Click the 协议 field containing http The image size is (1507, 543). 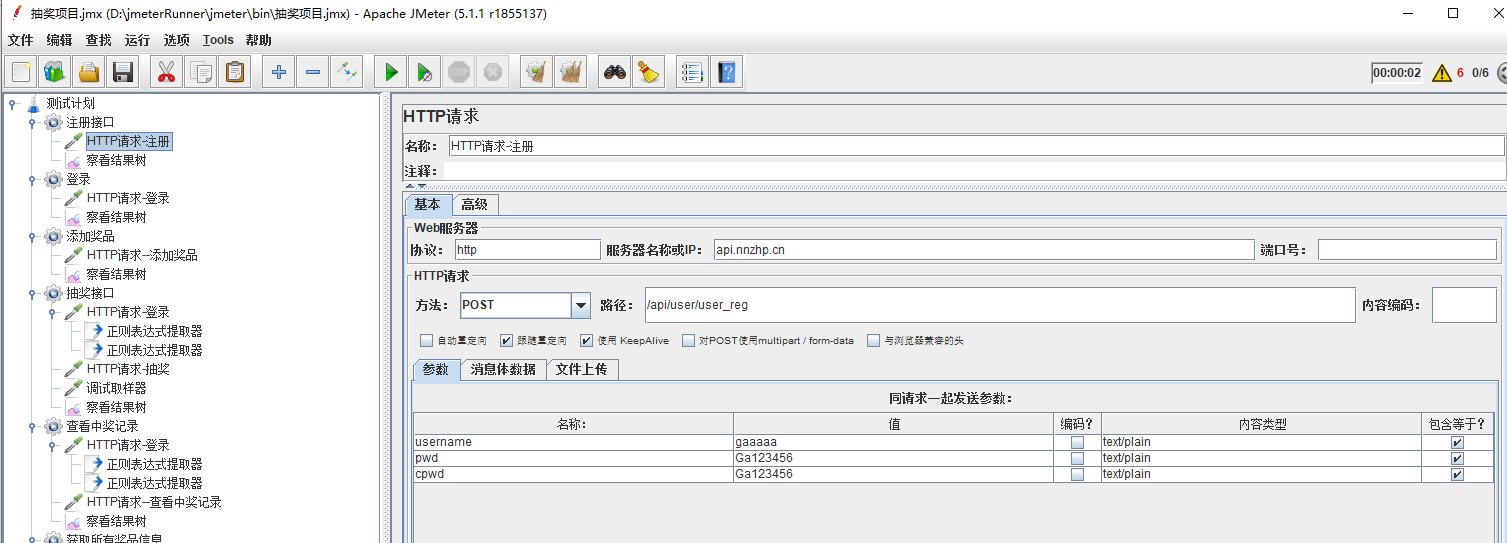(x=527, y=250)
